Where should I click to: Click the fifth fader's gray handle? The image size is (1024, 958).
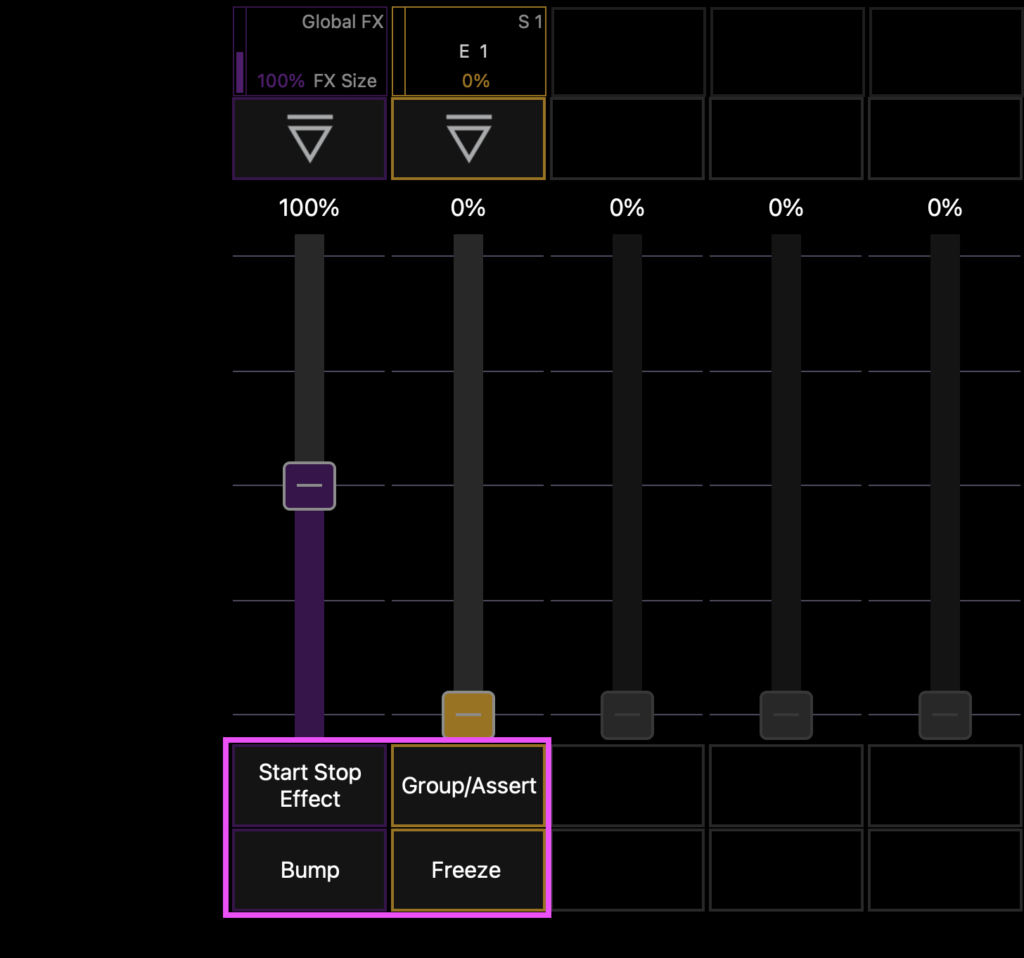coord(945,714)
